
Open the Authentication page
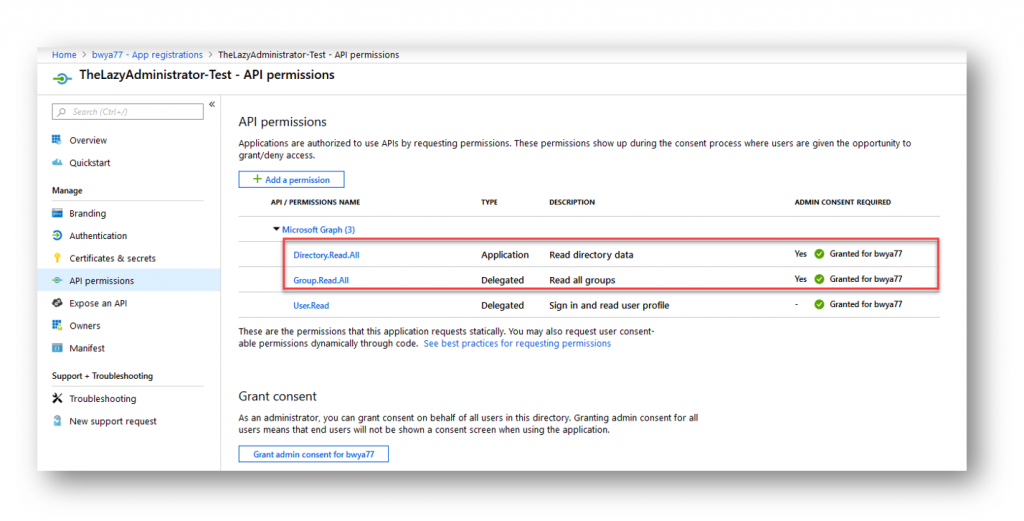point(98,236)
